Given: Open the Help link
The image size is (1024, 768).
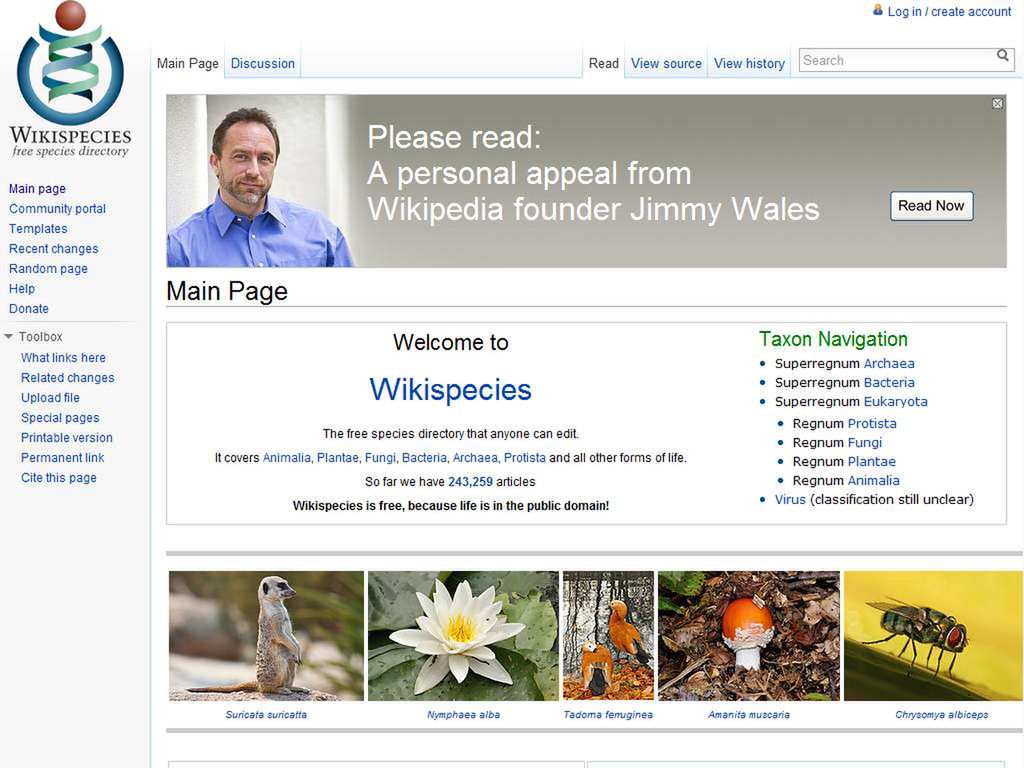Looking at the screenshot, I should coord(22,289).
